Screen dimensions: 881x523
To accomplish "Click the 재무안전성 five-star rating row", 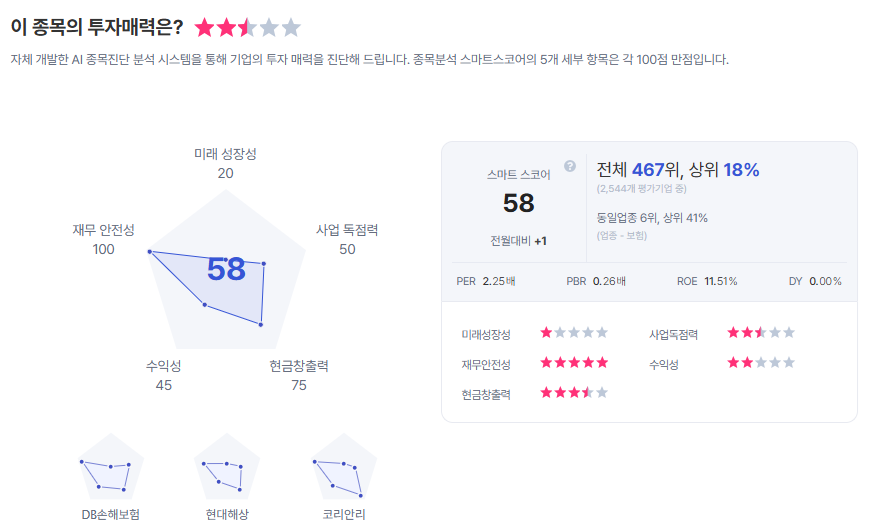I will (x=574, y=363).
